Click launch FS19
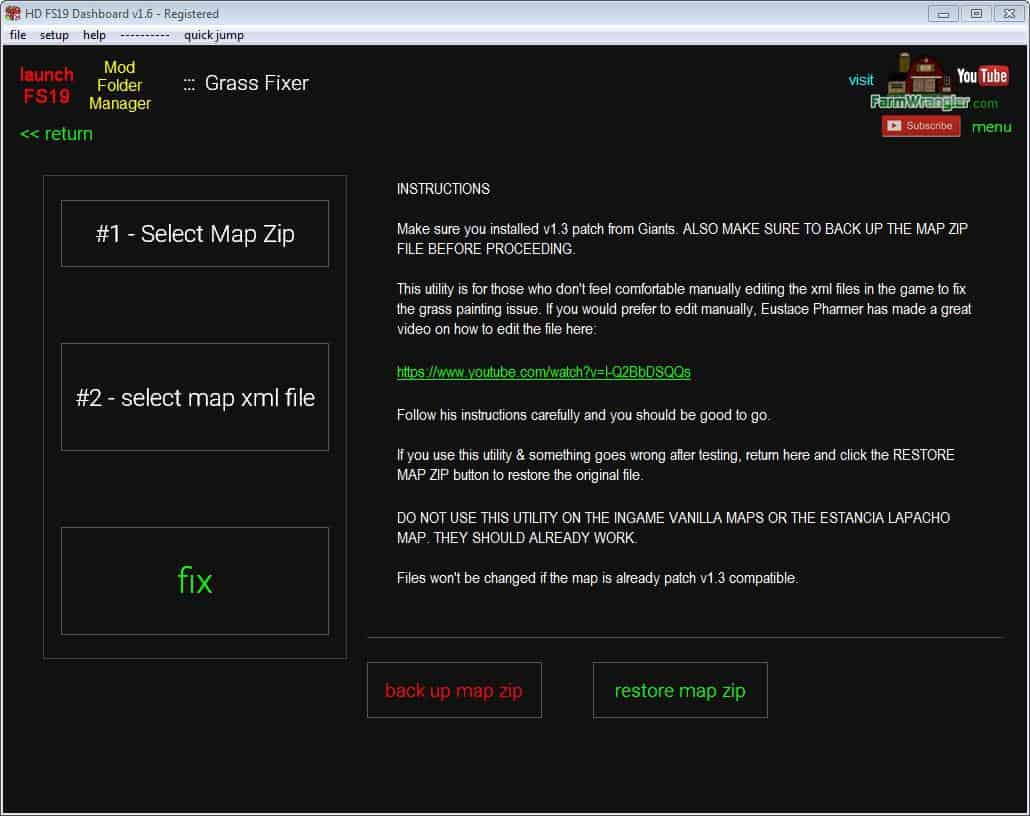This screenshot has height=816, width=1030. point(47,85)
